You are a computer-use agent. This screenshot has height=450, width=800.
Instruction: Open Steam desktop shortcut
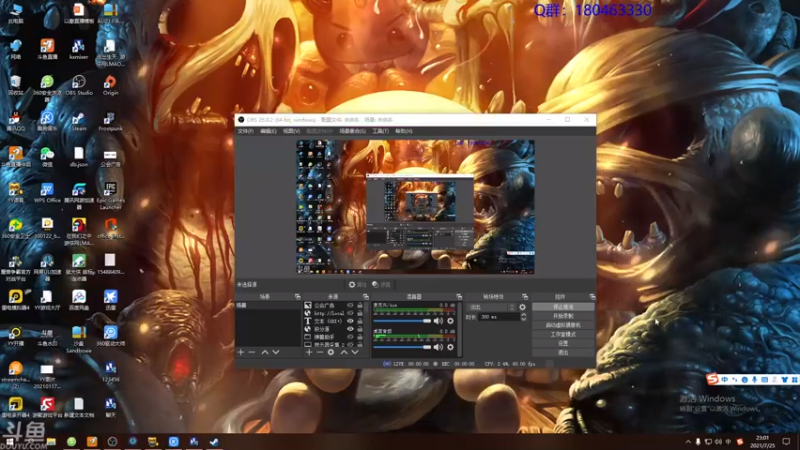coord(79,121)
